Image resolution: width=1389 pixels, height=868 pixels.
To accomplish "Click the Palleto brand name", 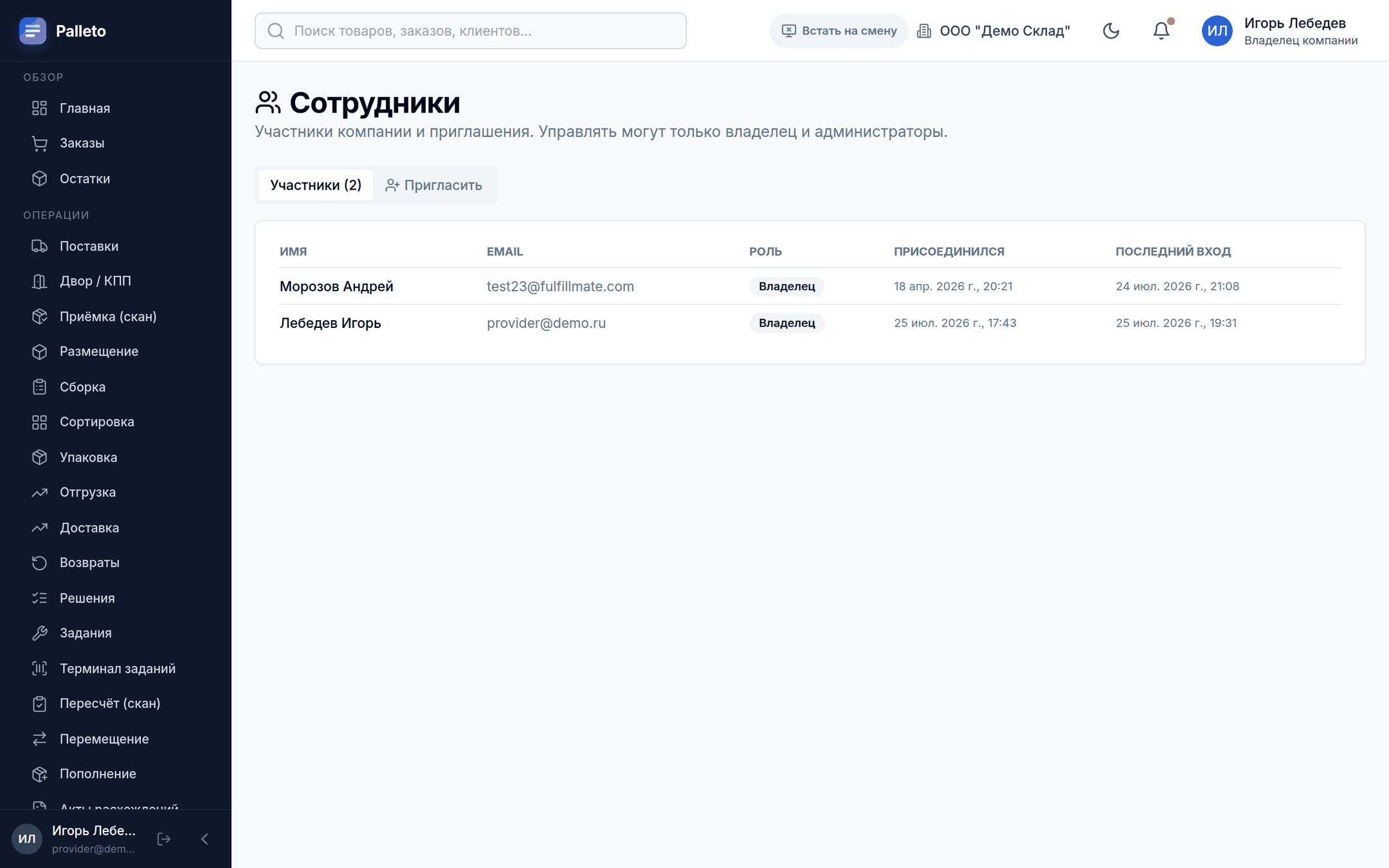I will (x=81, y=31).
